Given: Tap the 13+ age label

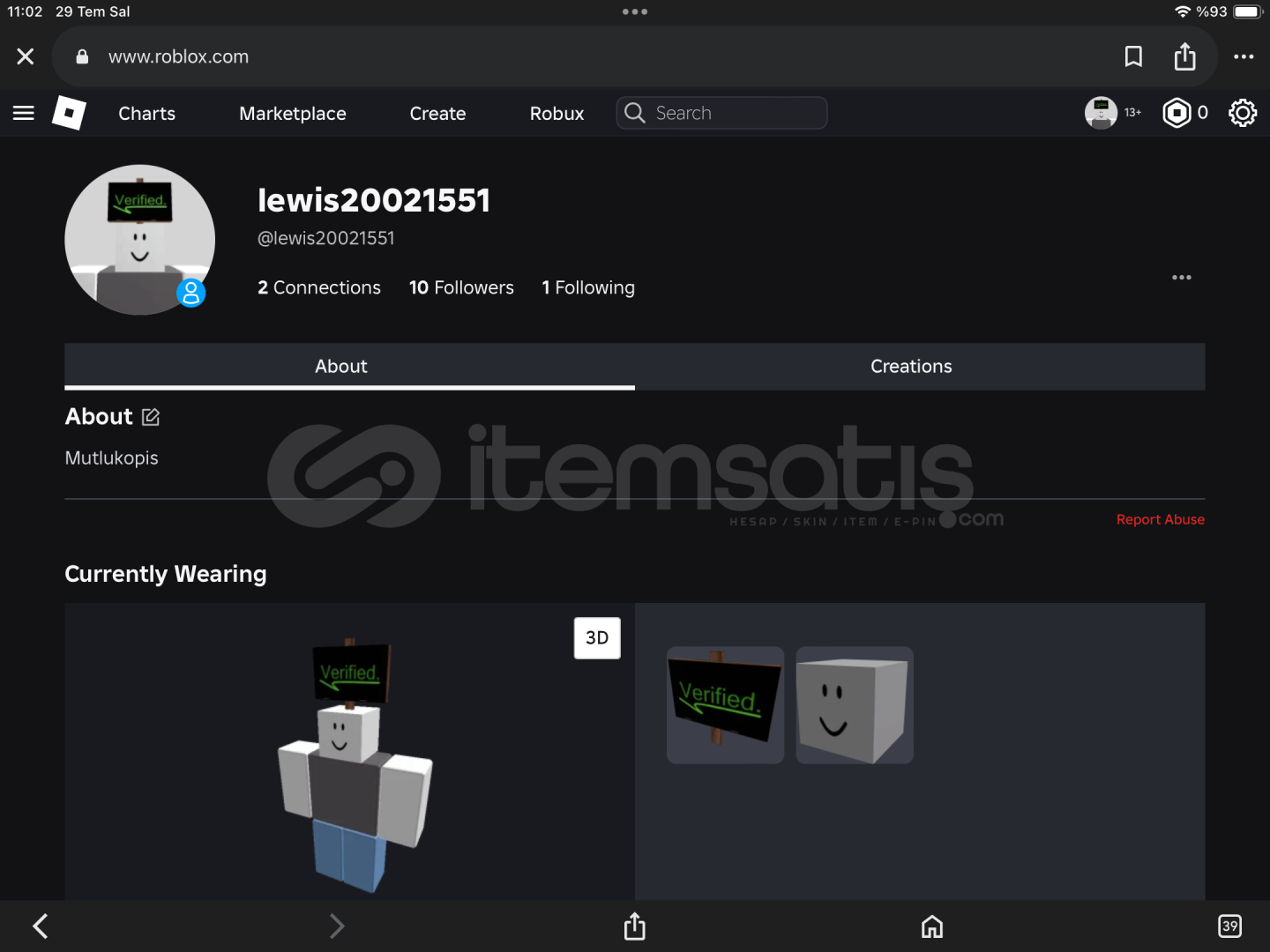Looking at the screenshot, I should (x=1133, y=113).
